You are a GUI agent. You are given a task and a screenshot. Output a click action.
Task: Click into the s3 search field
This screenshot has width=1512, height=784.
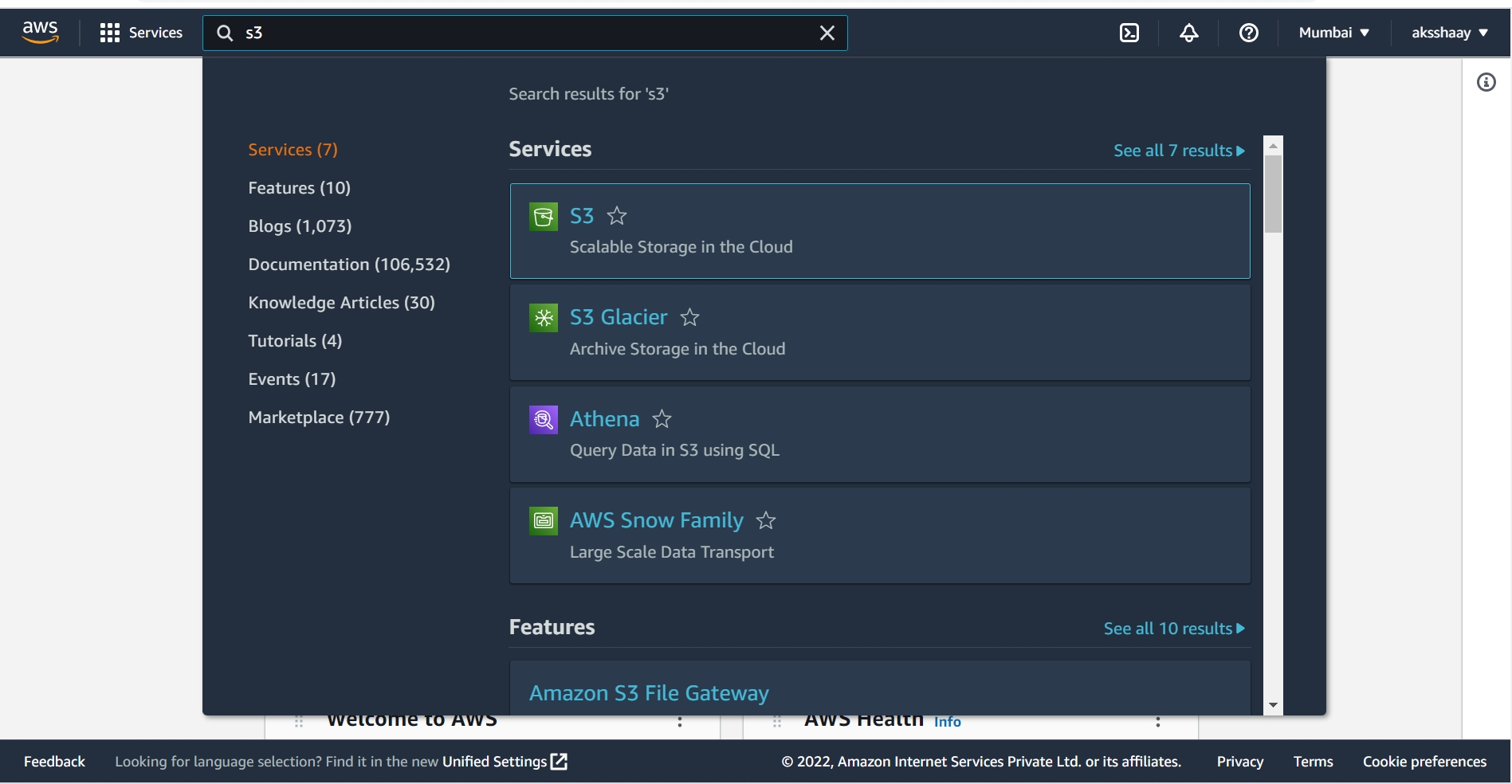tap(526, 33)
